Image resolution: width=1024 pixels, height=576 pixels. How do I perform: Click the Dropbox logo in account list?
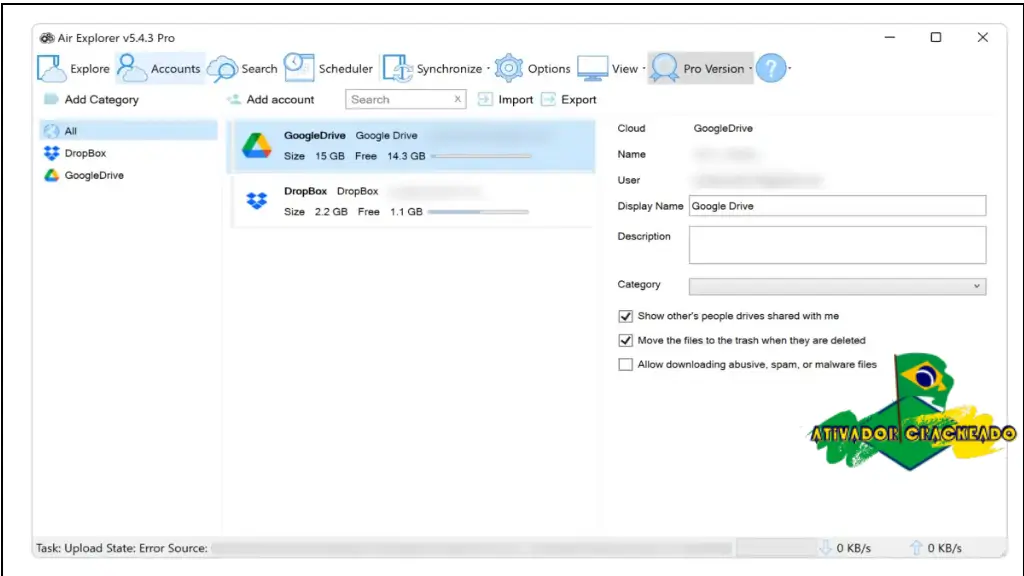pos(257,200)
